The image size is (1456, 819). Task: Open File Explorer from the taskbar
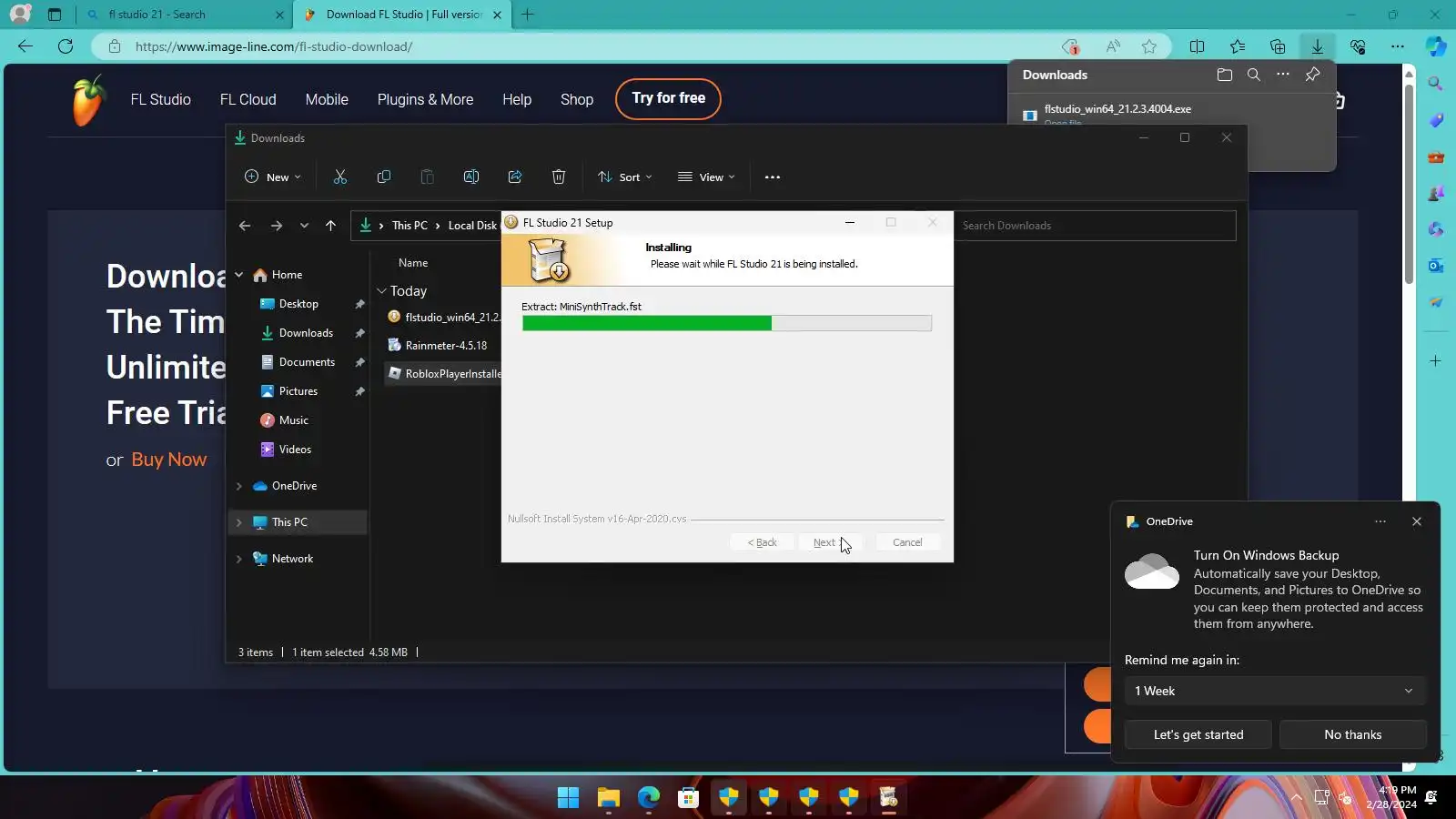tap(609, 798)
